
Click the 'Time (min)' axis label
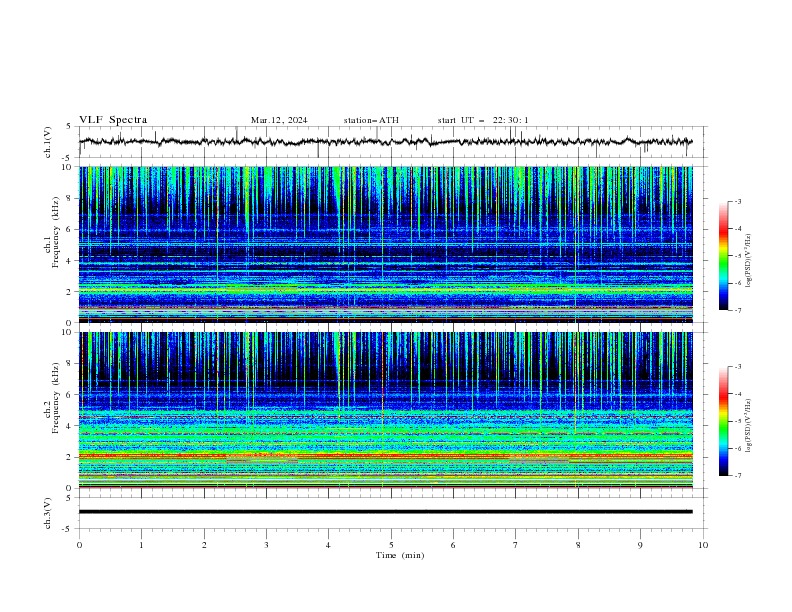(x=400, y=555)
